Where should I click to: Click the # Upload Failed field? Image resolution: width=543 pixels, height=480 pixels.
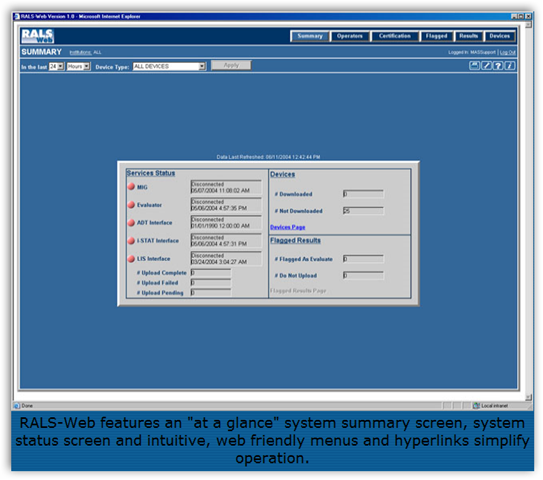211,283
